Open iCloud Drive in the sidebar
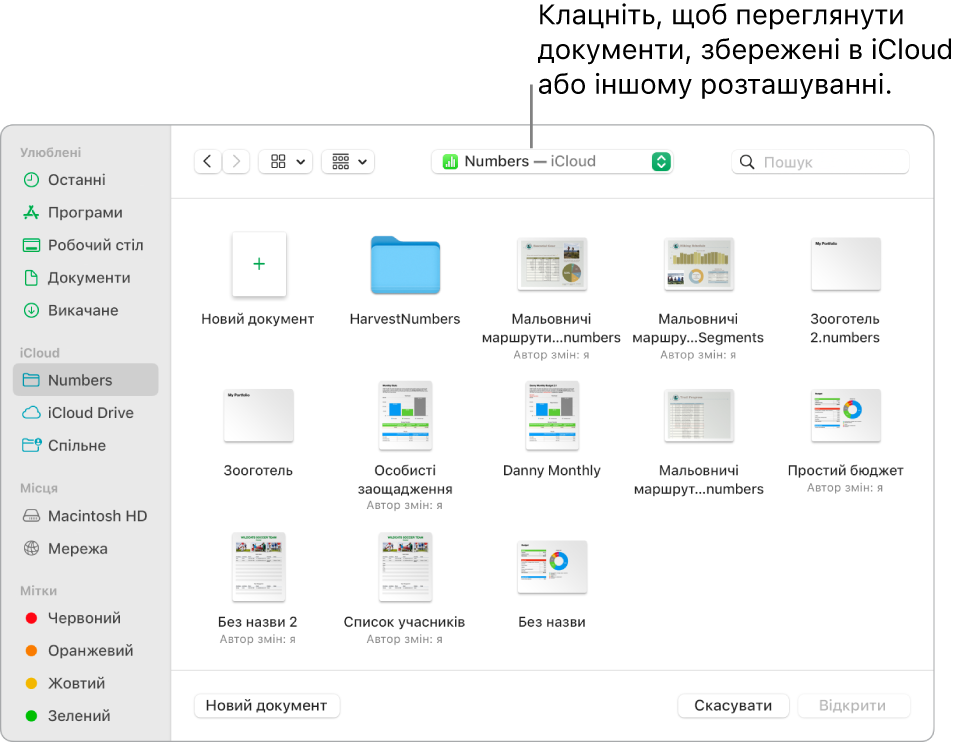 point(86,413)
